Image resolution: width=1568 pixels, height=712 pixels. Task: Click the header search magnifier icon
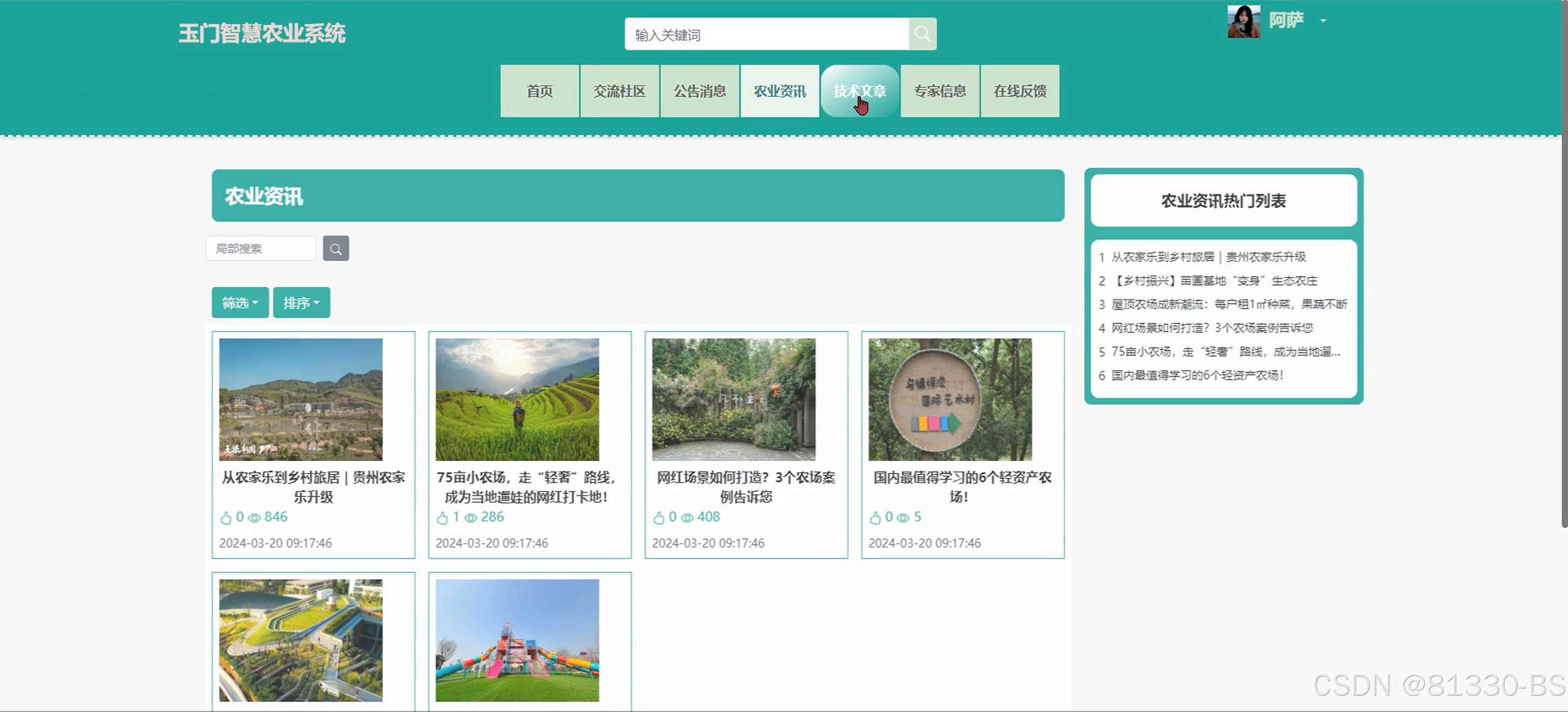(922, 34)
